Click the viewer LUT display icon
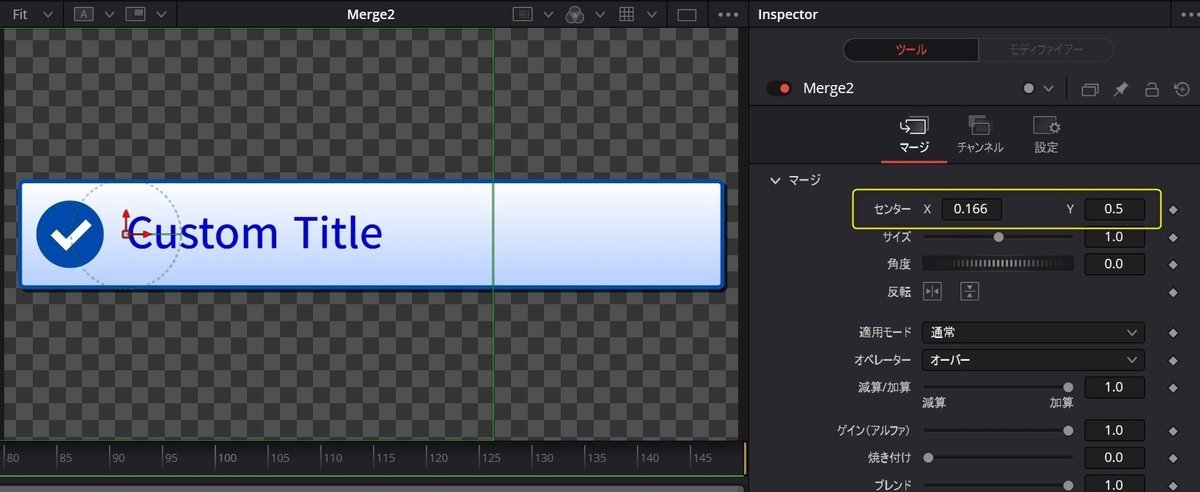Viewport: 1200px width, 492px height. coord(523,14)
